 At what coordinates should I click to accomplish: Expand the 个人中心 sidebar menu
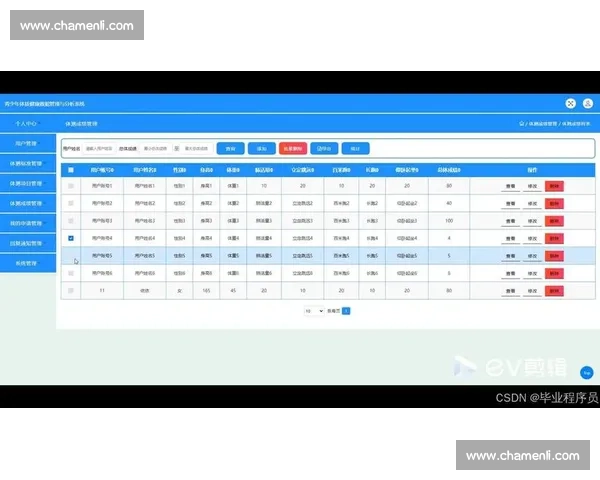[28, 124]
